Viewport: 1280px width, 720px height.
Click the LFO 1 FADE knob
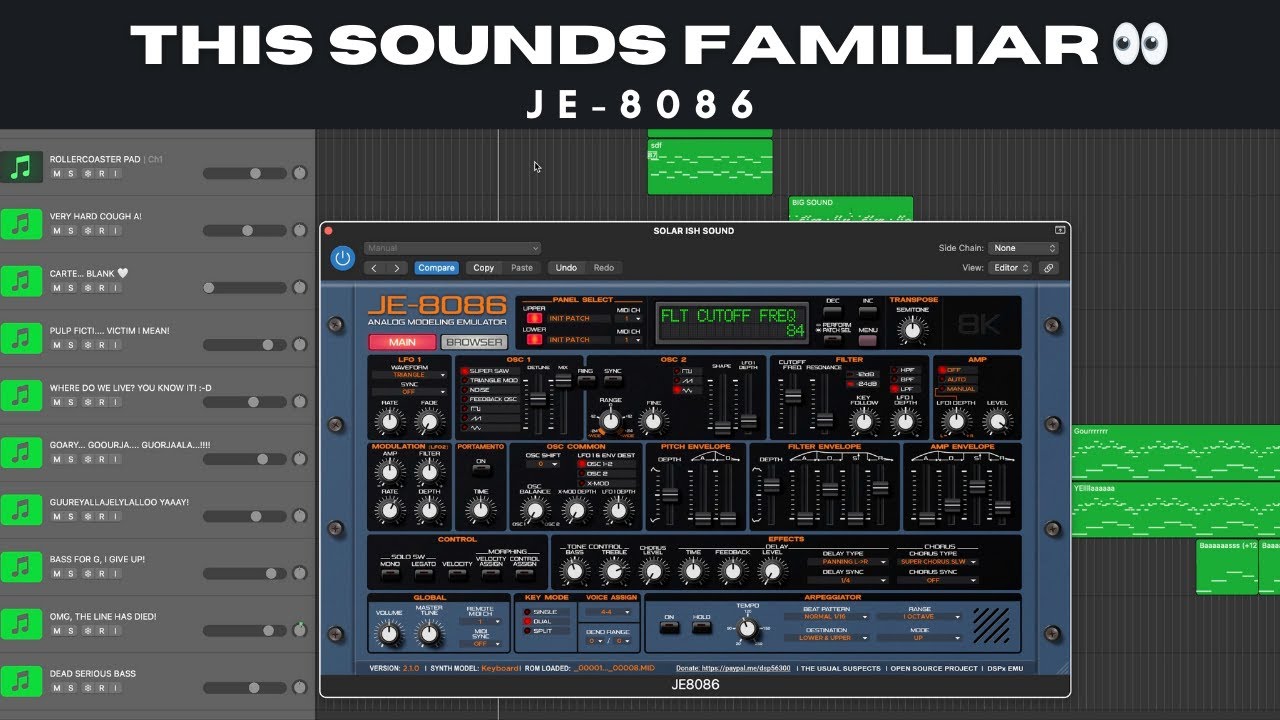[430, 420]
